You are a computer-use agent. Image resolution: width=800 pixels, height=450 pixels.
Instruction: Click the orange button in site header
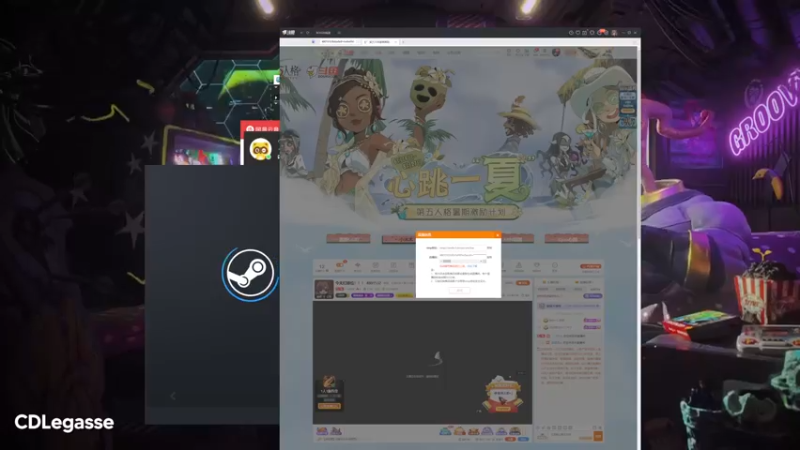[570, 52]
